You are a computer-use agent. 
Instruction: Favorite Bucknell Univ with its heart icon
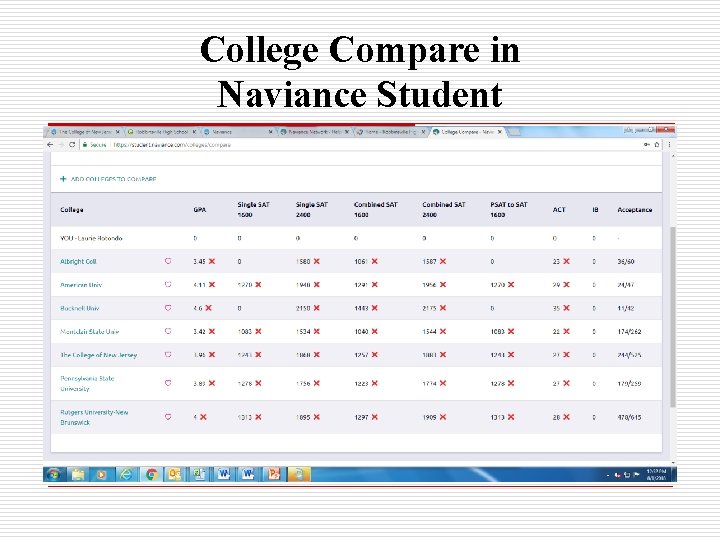[168, 308]
